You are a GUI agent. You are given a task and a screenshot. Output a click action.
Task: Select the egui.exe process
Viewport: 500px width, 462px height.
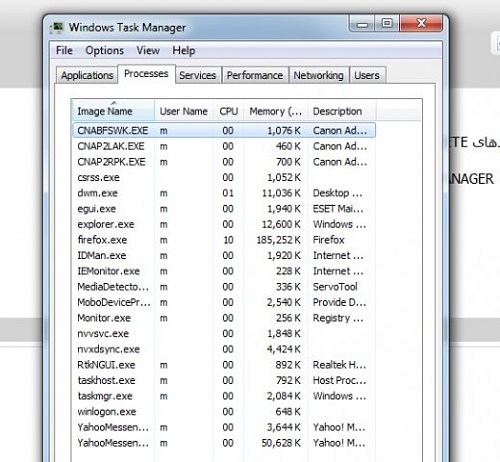click(x=224, y=209)
